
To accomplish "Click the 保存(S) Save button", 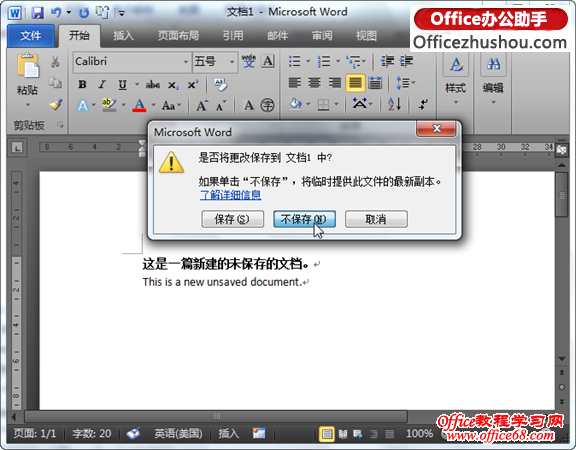I will (233, 219).
